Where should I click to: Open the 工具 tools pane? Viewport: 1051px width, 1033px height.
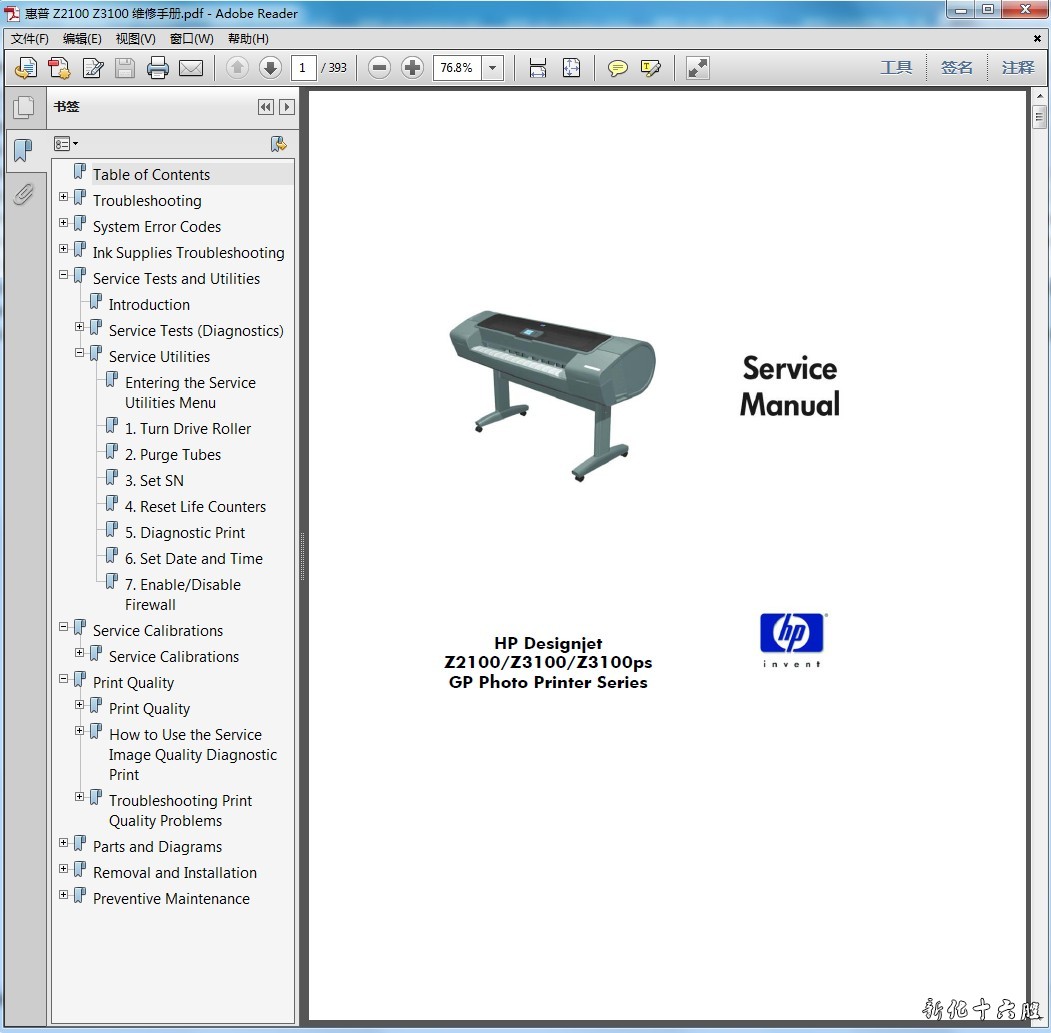[x=896, y=68]
